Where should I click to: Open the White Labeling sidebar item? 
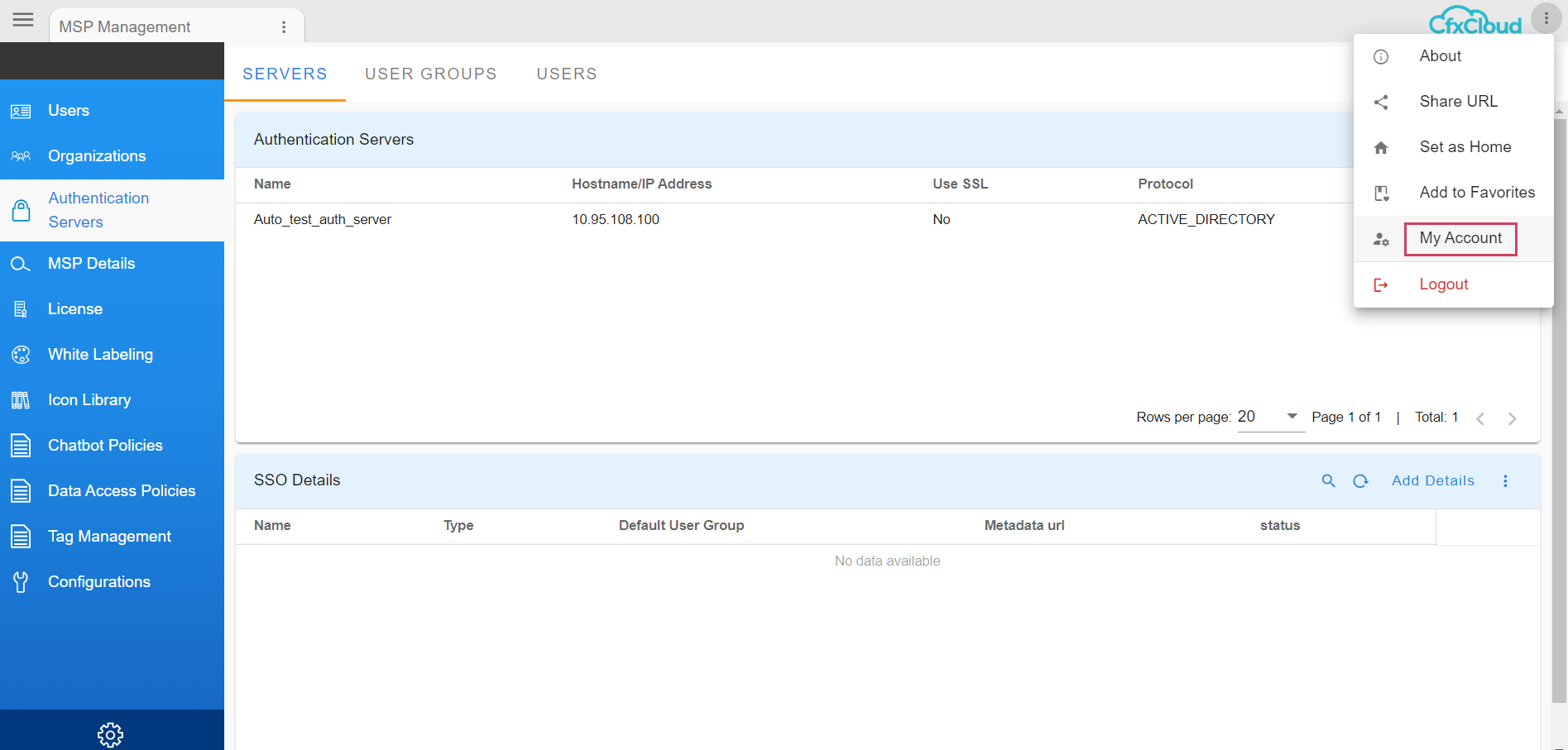coord(100,355)
